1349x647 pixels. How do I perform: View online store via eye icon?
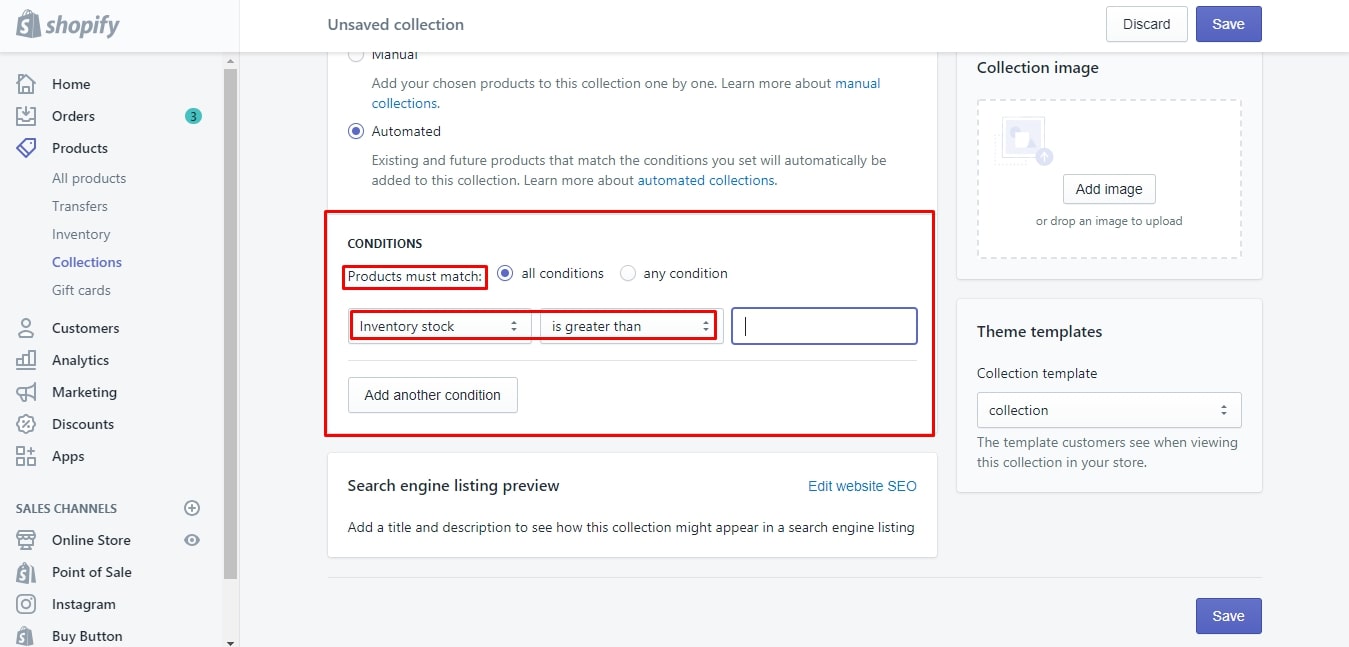tap(192, 540)
